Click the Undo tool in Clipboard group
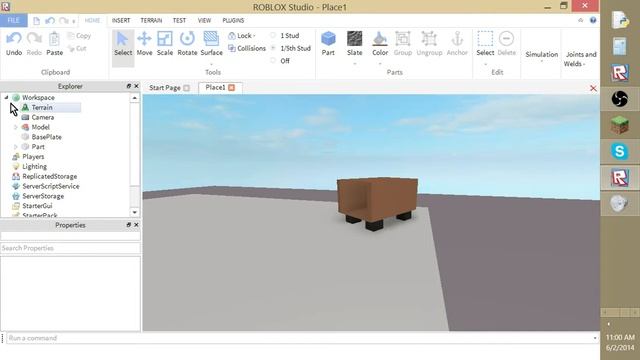This screenshot has width=640, height=360. [14, 44]
